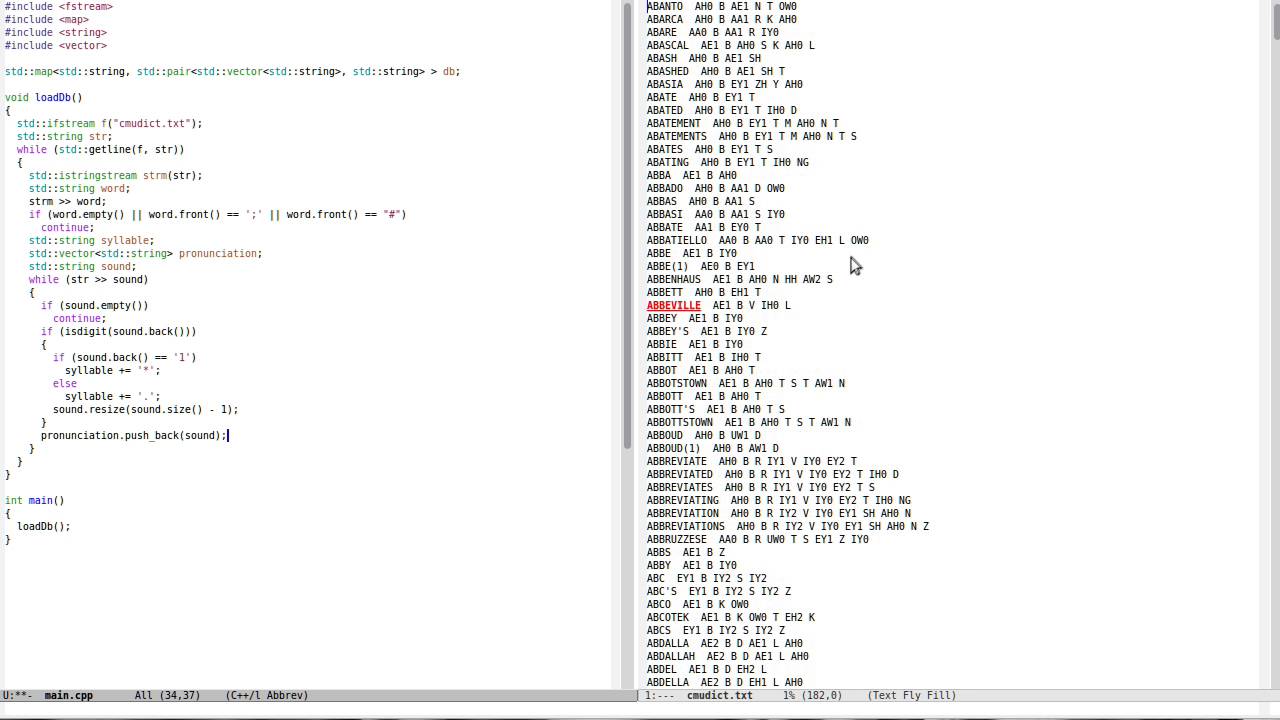Click the if (isdigit(sound.back())) line

pyautogui.click(x=119, y=331)
